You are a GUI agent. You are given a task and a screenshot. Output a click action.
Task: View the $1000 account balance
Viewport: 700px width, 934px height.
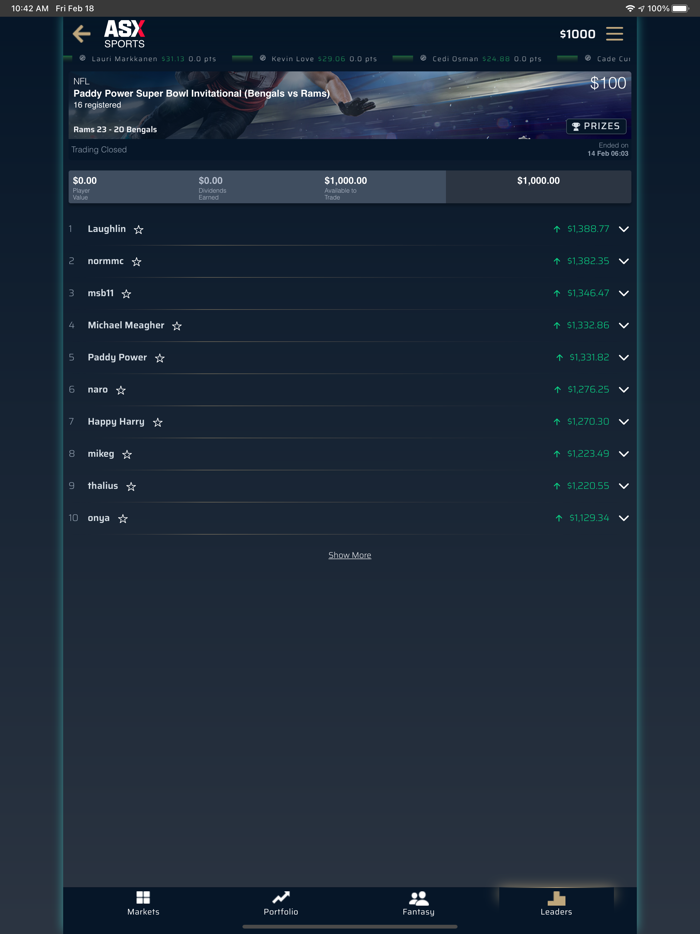(x=577, y=34)
